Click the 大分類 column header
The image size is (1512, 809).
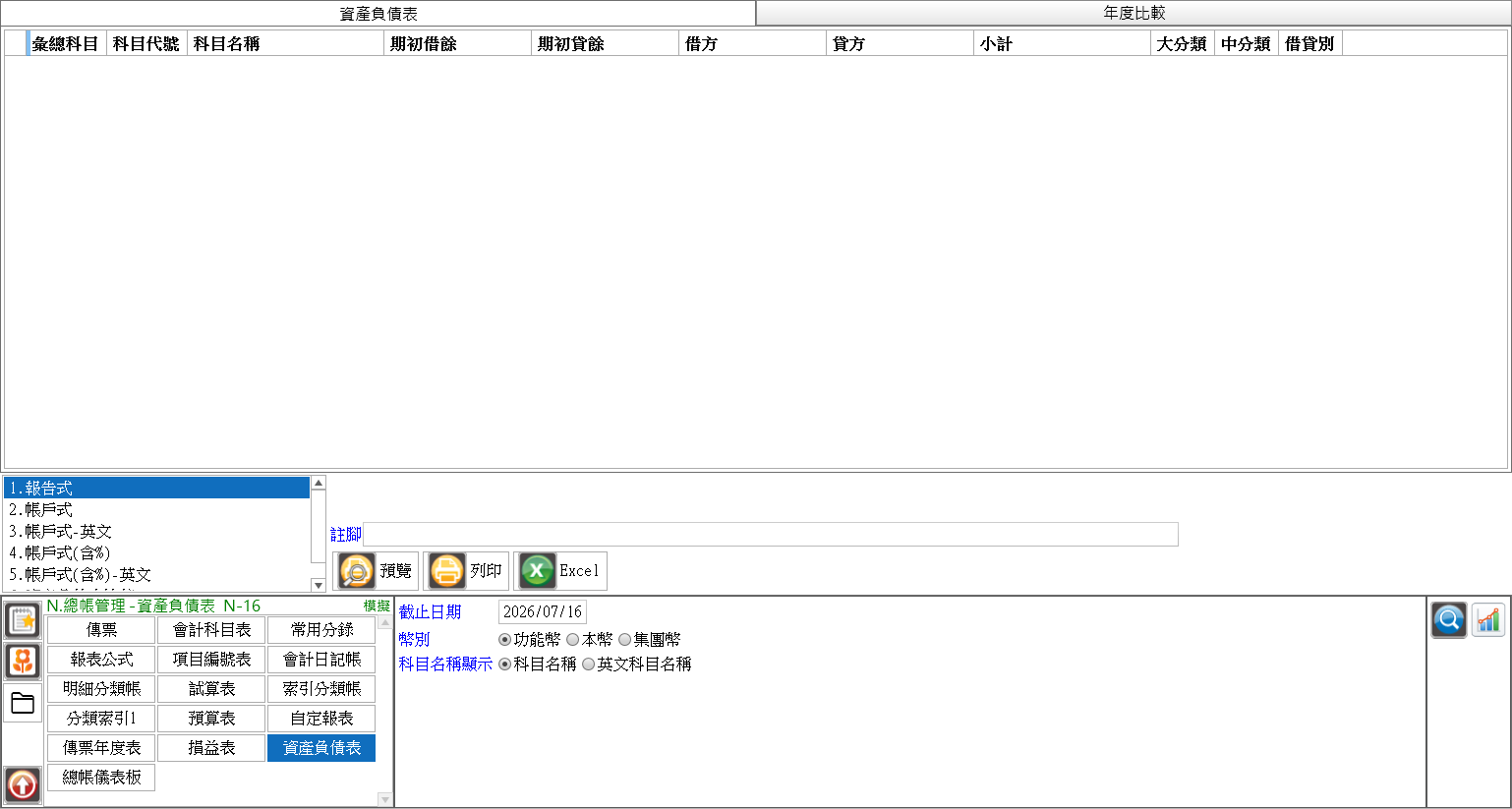click(x=1183, y=44)
